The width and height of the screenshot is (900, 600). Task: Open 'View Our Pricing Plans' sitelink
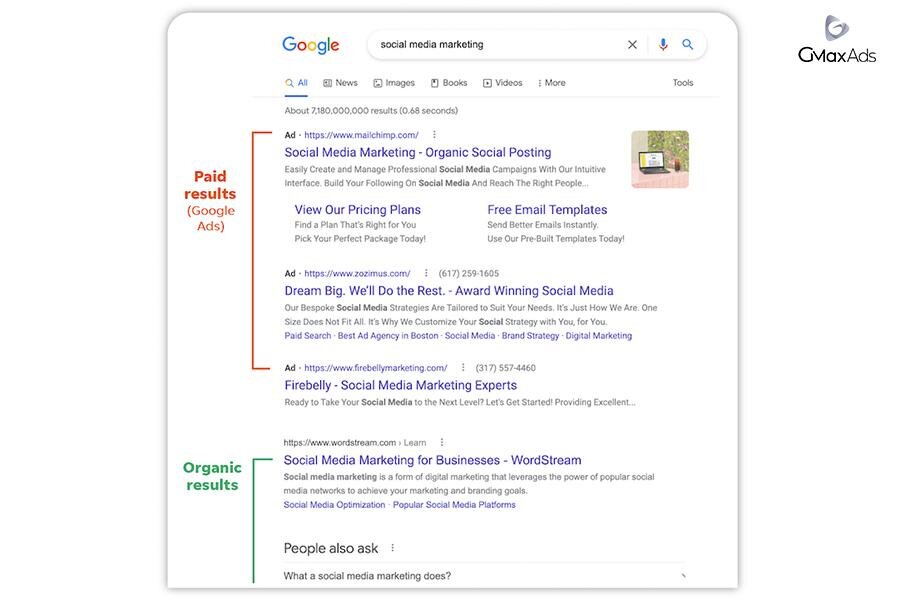(x=358, y=210)
